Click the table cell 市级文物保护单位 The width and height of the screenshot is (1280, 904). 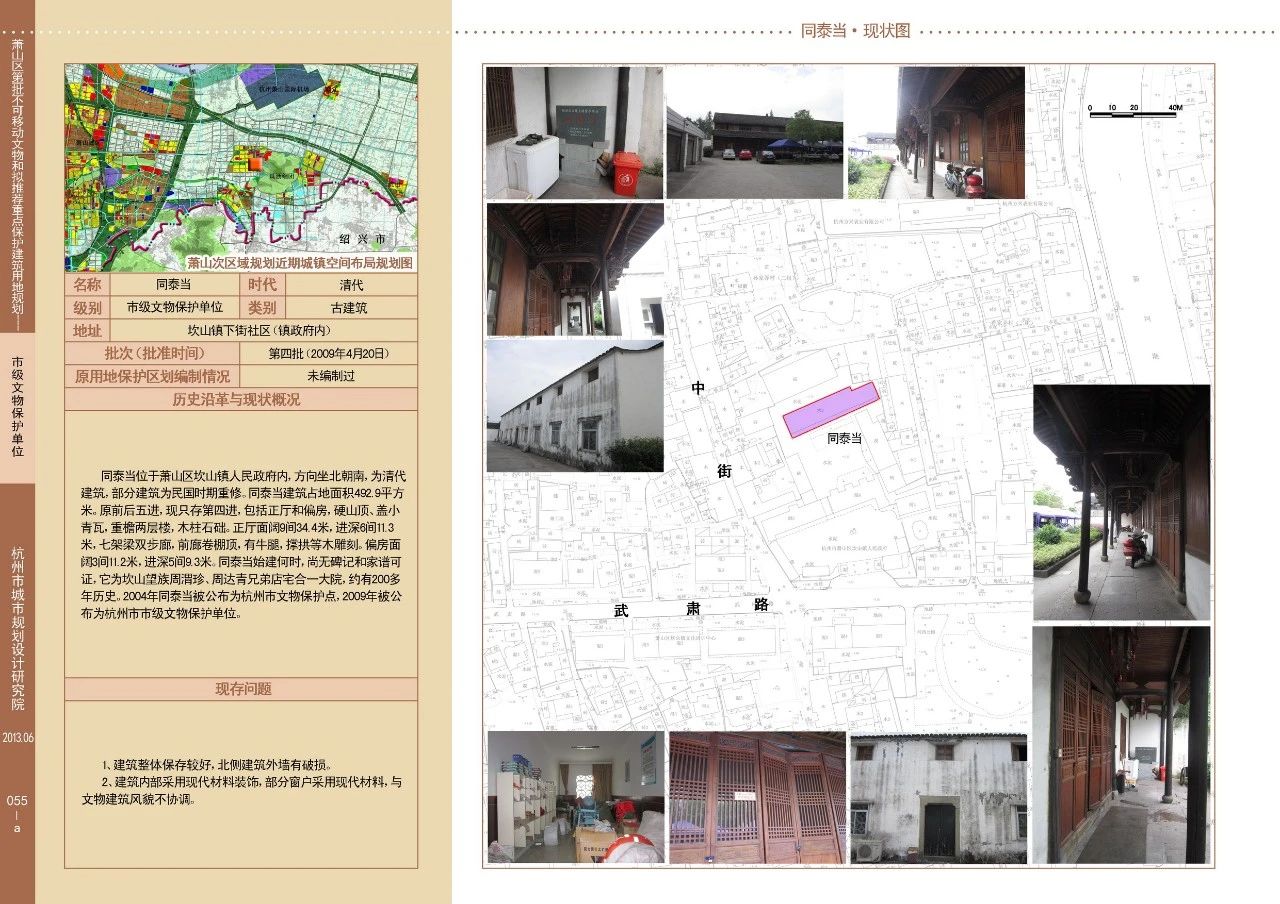174,308
